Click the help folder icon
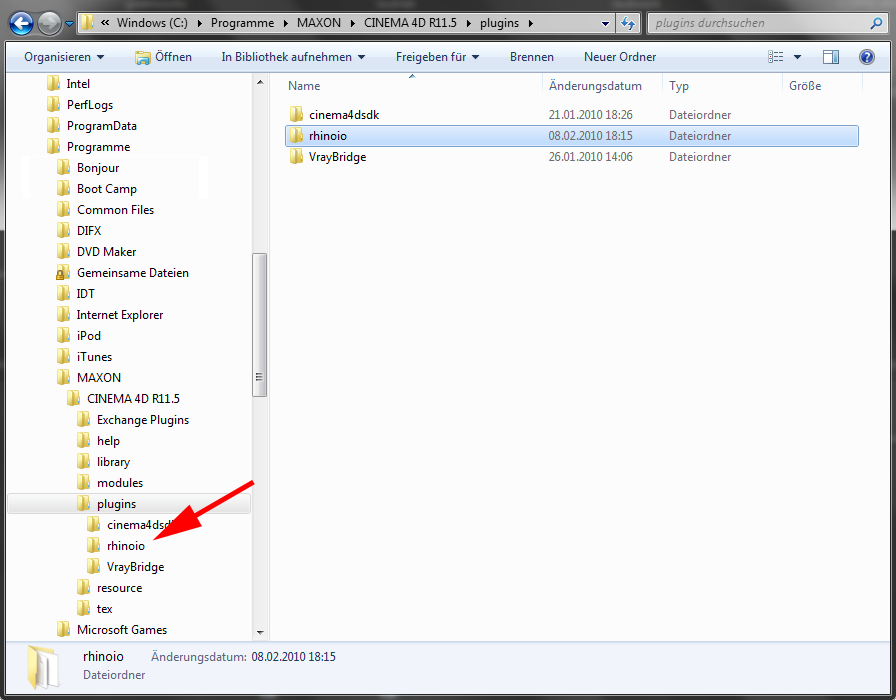This screenshot has height=700, width=896. (83, 441)
